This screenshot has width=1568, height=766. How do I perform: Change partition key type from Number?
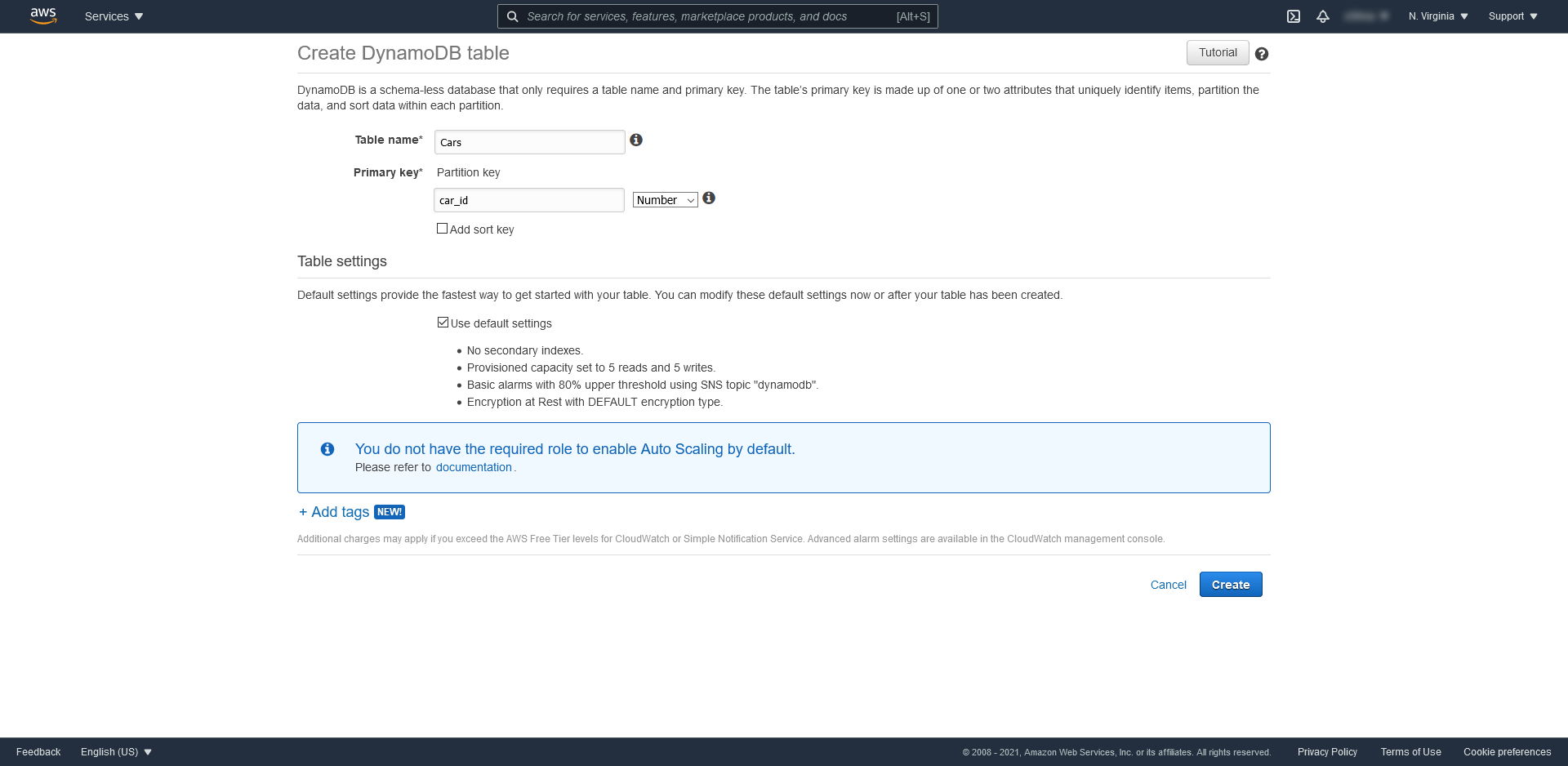(666, 200)
